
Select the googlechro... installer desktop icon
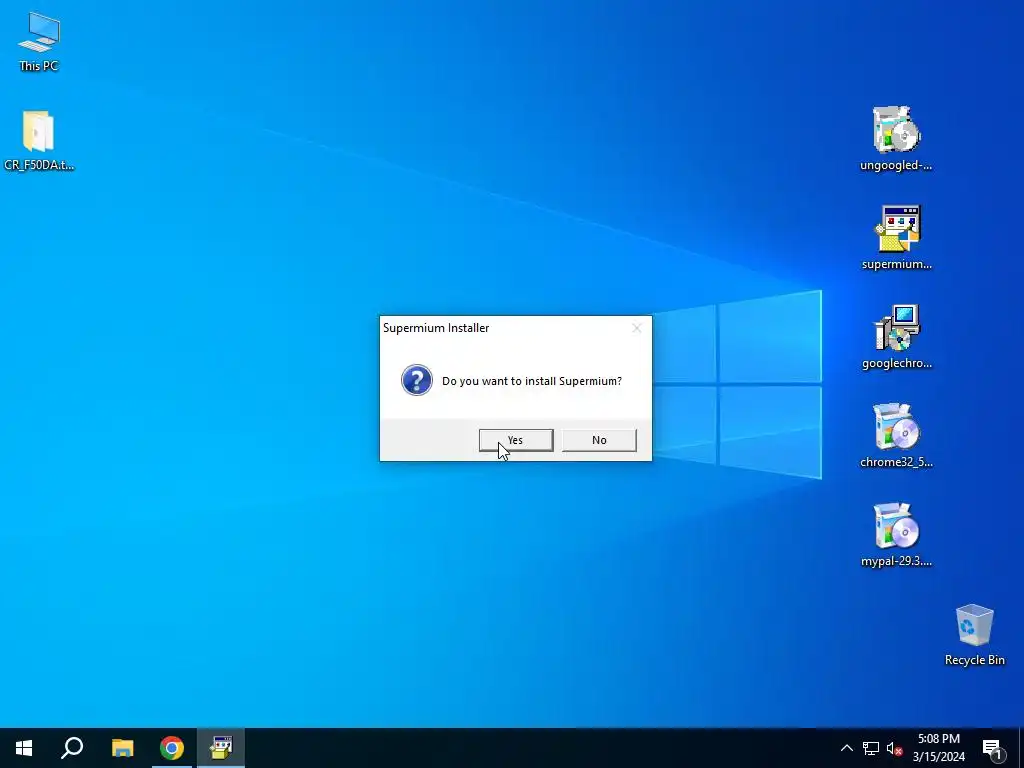coord(897,337)
